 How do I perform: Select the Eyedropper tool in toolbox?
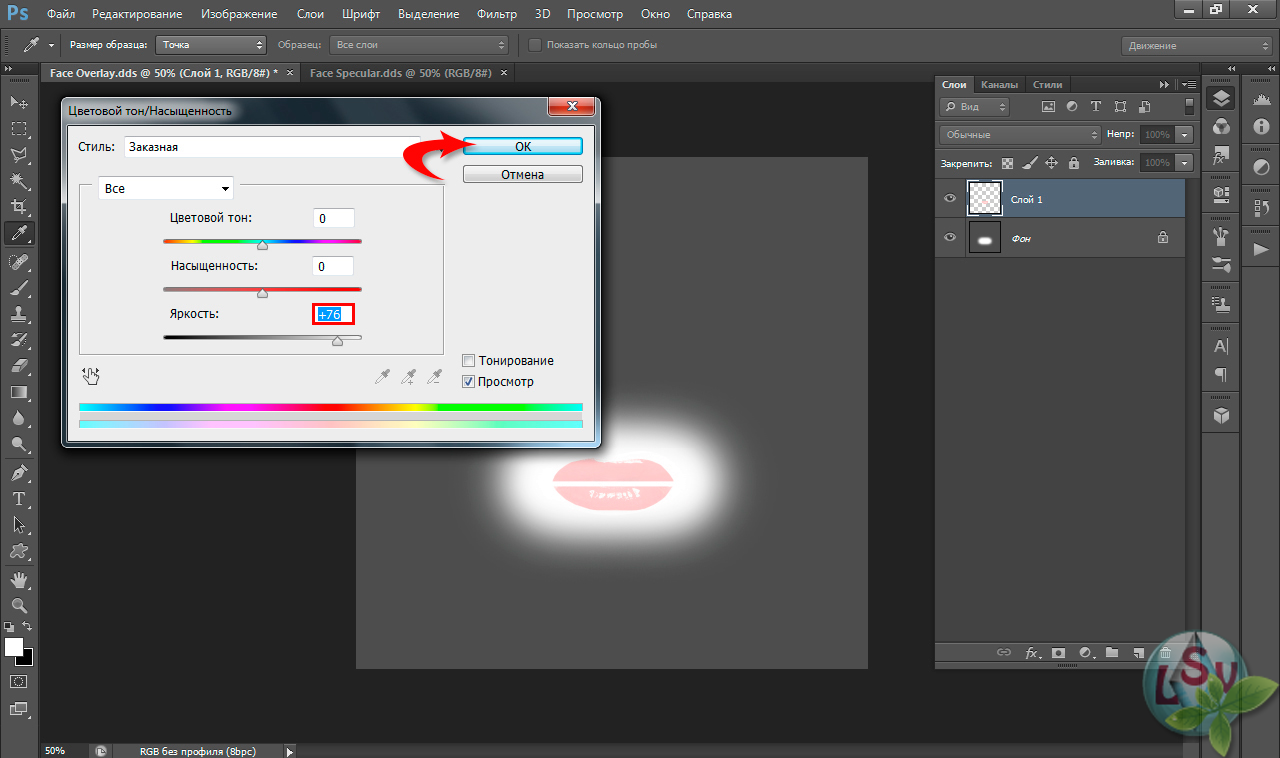coord(19,234)
